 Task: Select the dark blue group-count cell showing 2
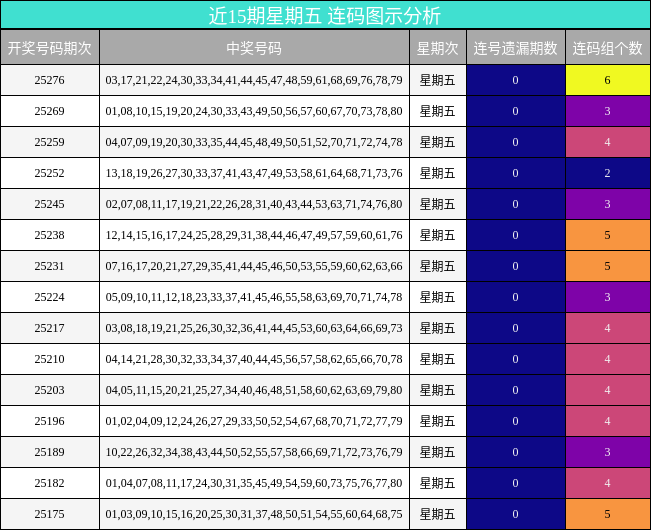click(x=607, y=173)
